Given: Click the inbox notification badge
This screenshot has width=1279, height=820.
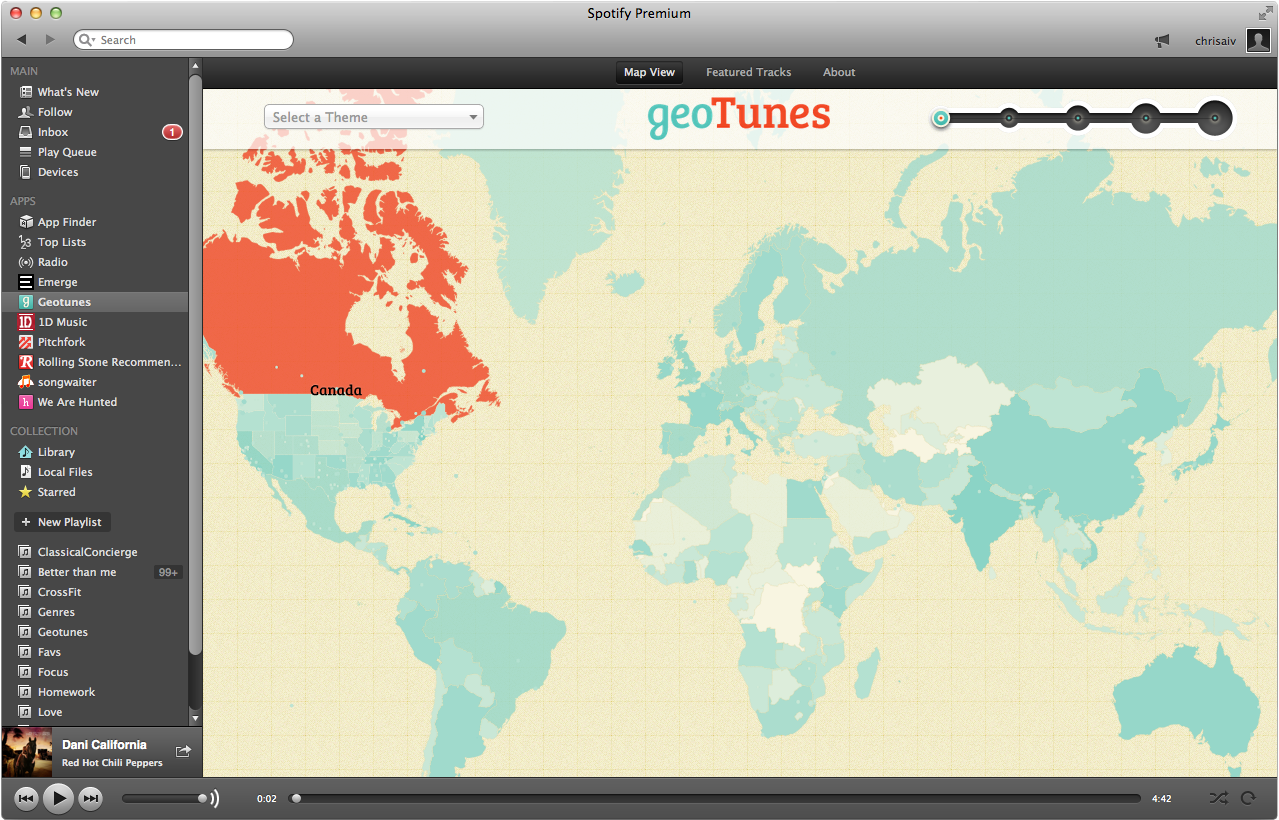Looking at the screenshot, I should click(x=172, y=132).
